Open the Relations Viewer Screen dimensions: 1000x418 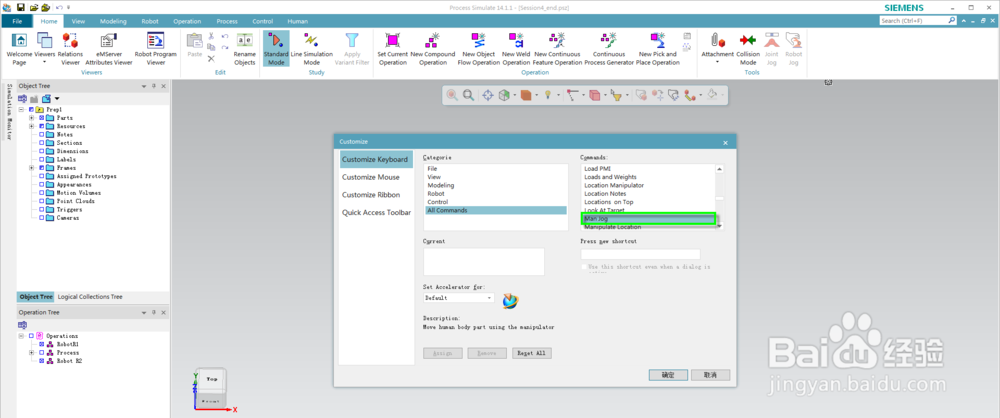pos(70,49)
